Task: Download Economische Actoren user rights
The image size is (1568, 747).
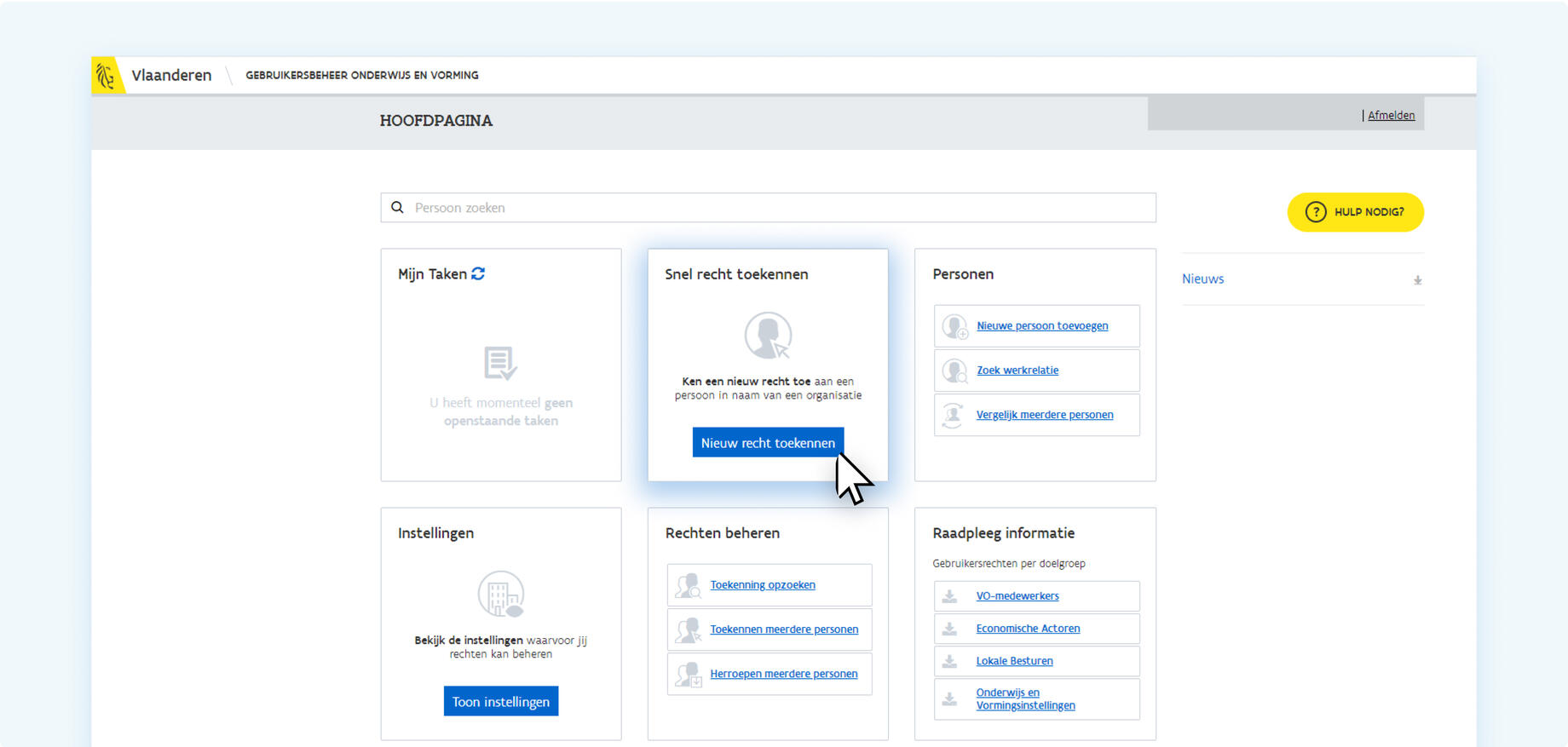Action: pyautogui.click(x=1028, y=629)
